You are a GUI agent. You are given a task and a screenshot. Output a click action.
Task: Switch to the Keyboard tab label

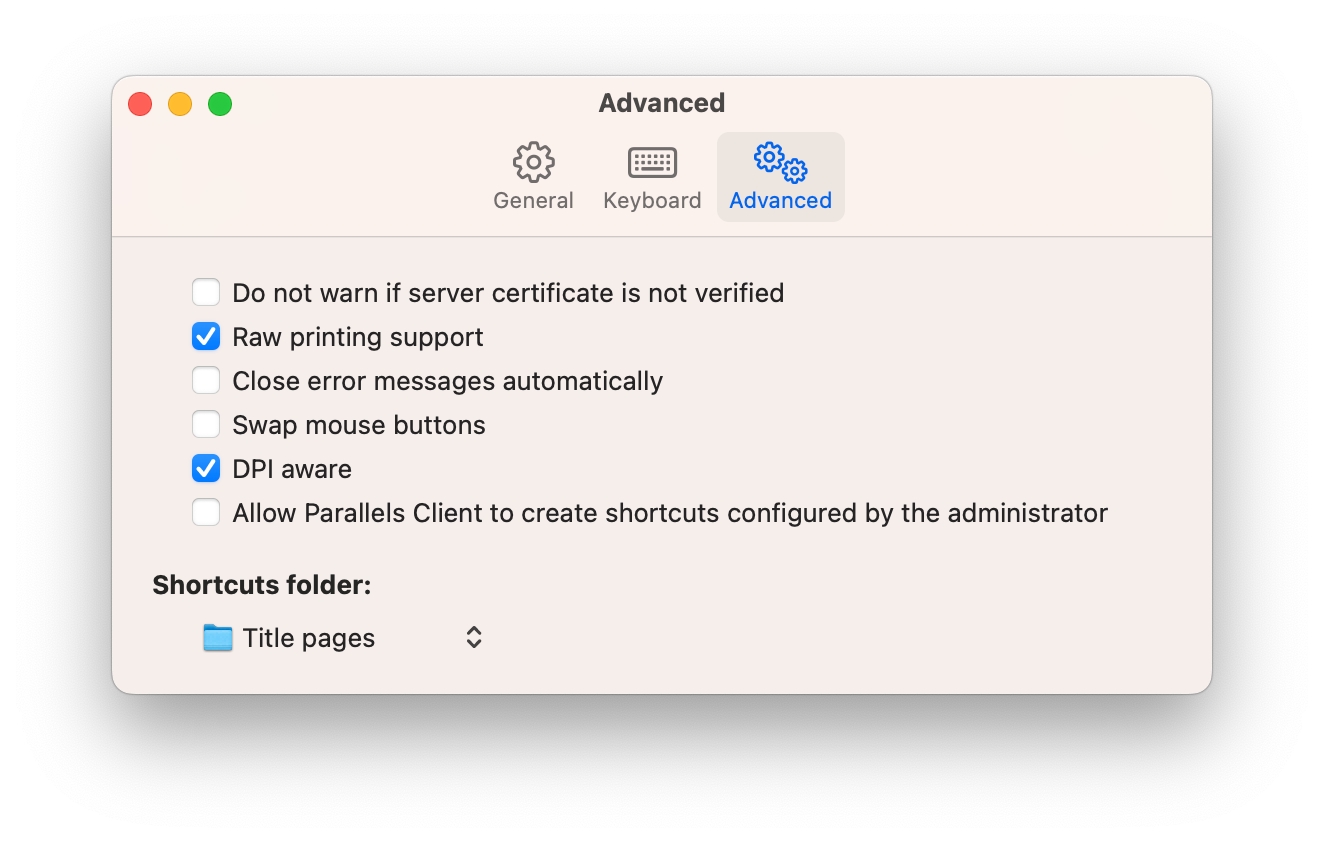point(652,201)
